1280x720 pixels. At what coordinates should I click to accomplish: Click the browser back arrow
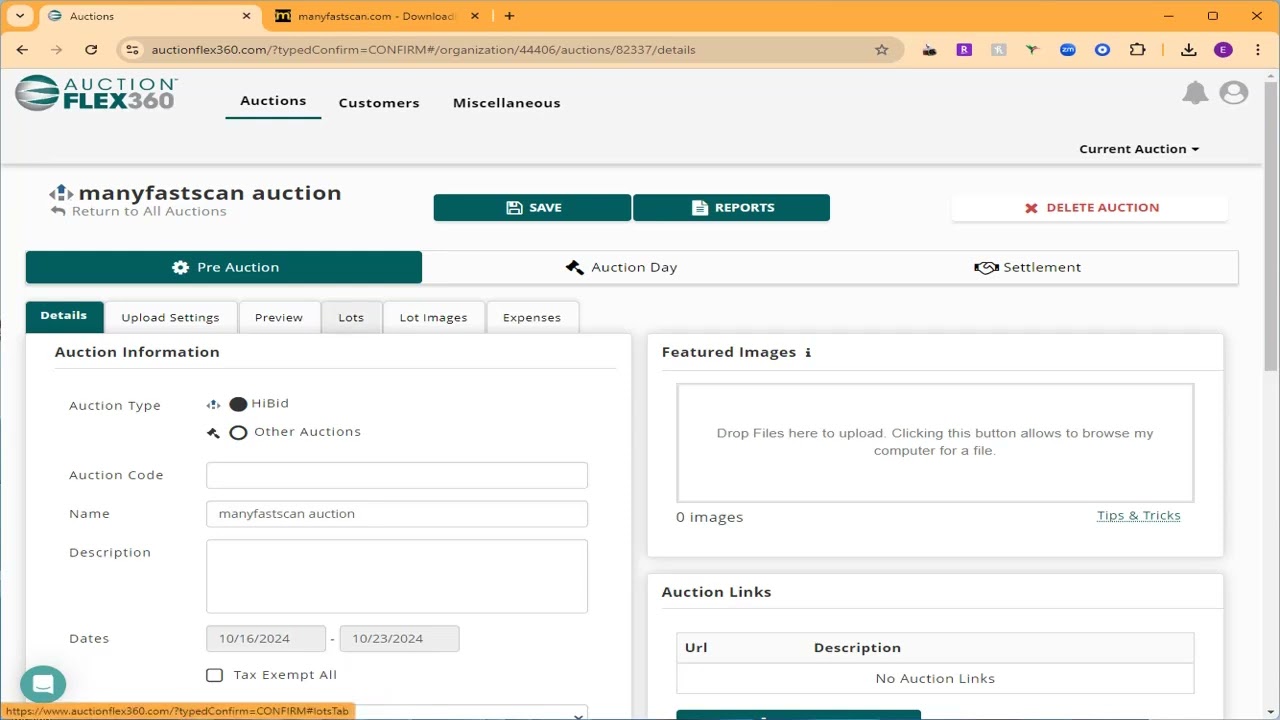(x=22, y=50)
